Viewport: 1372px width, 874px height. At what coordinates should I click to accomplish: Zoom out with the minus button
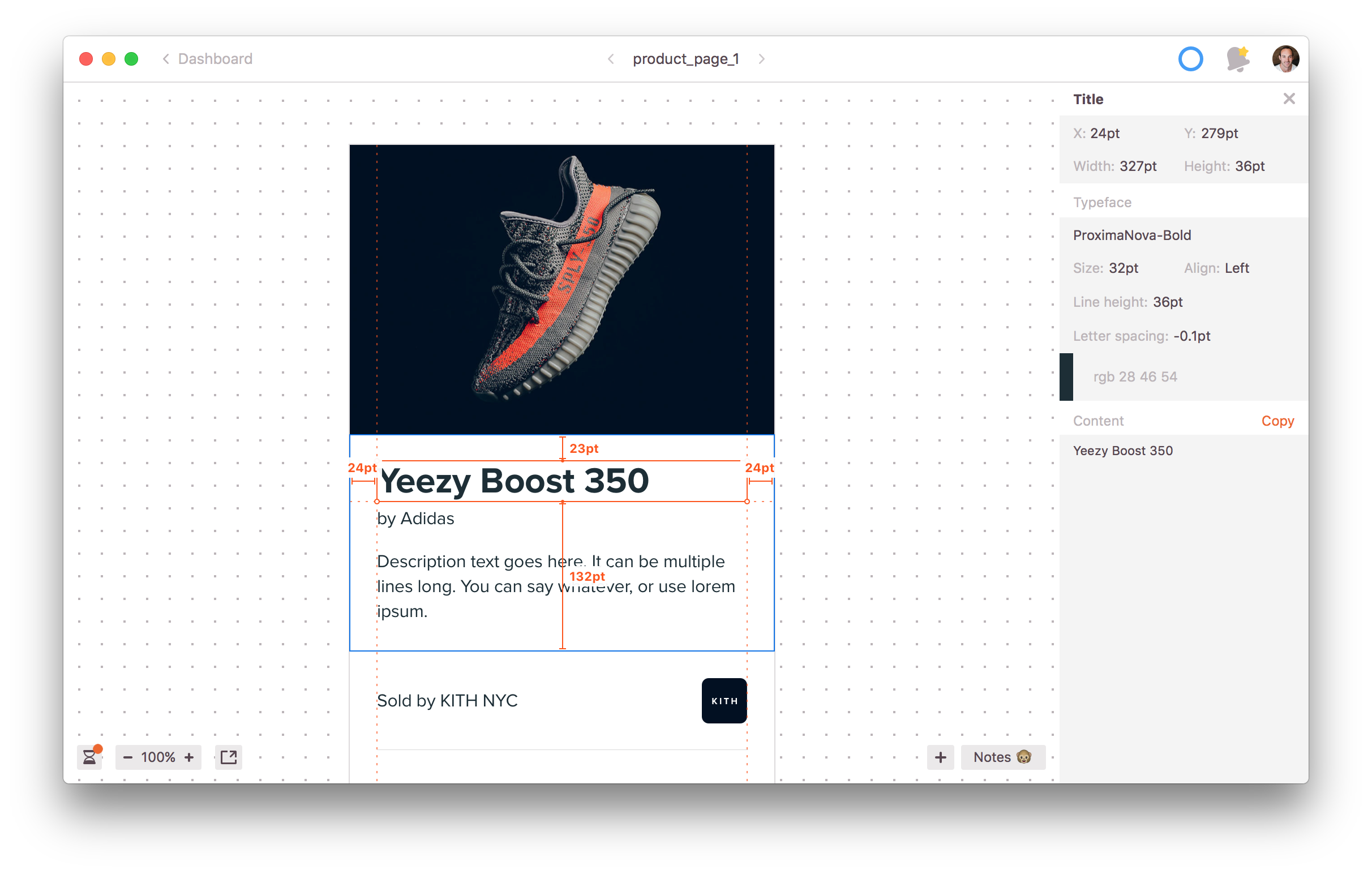(127, 757)
